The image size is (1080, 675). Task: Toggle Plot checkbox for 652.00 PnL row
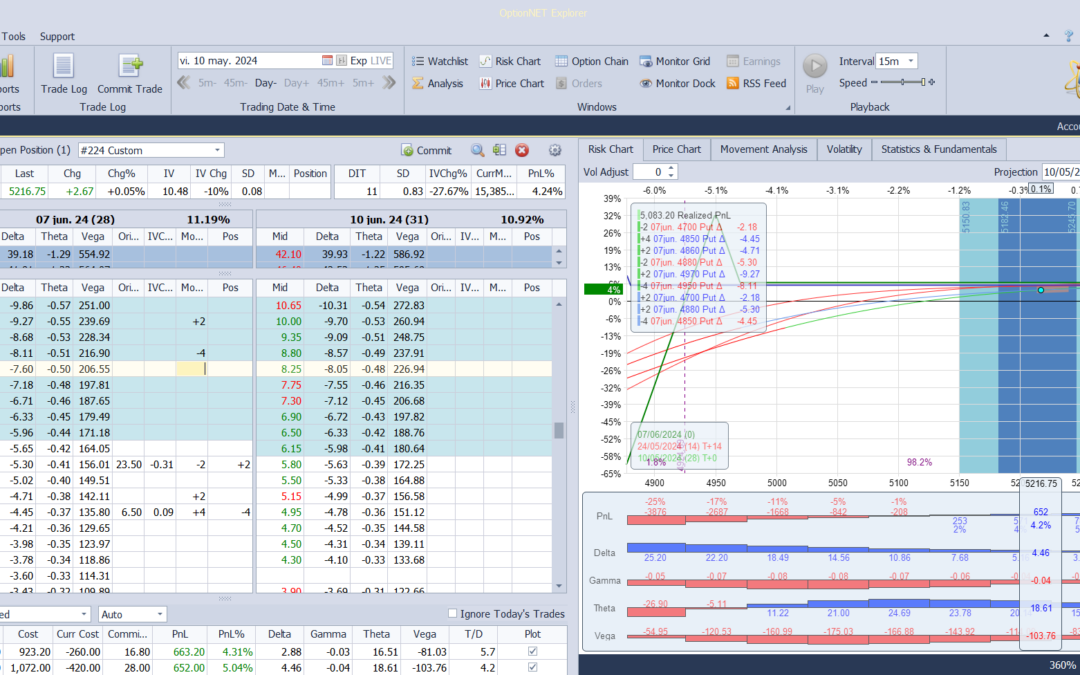[532, 667]
